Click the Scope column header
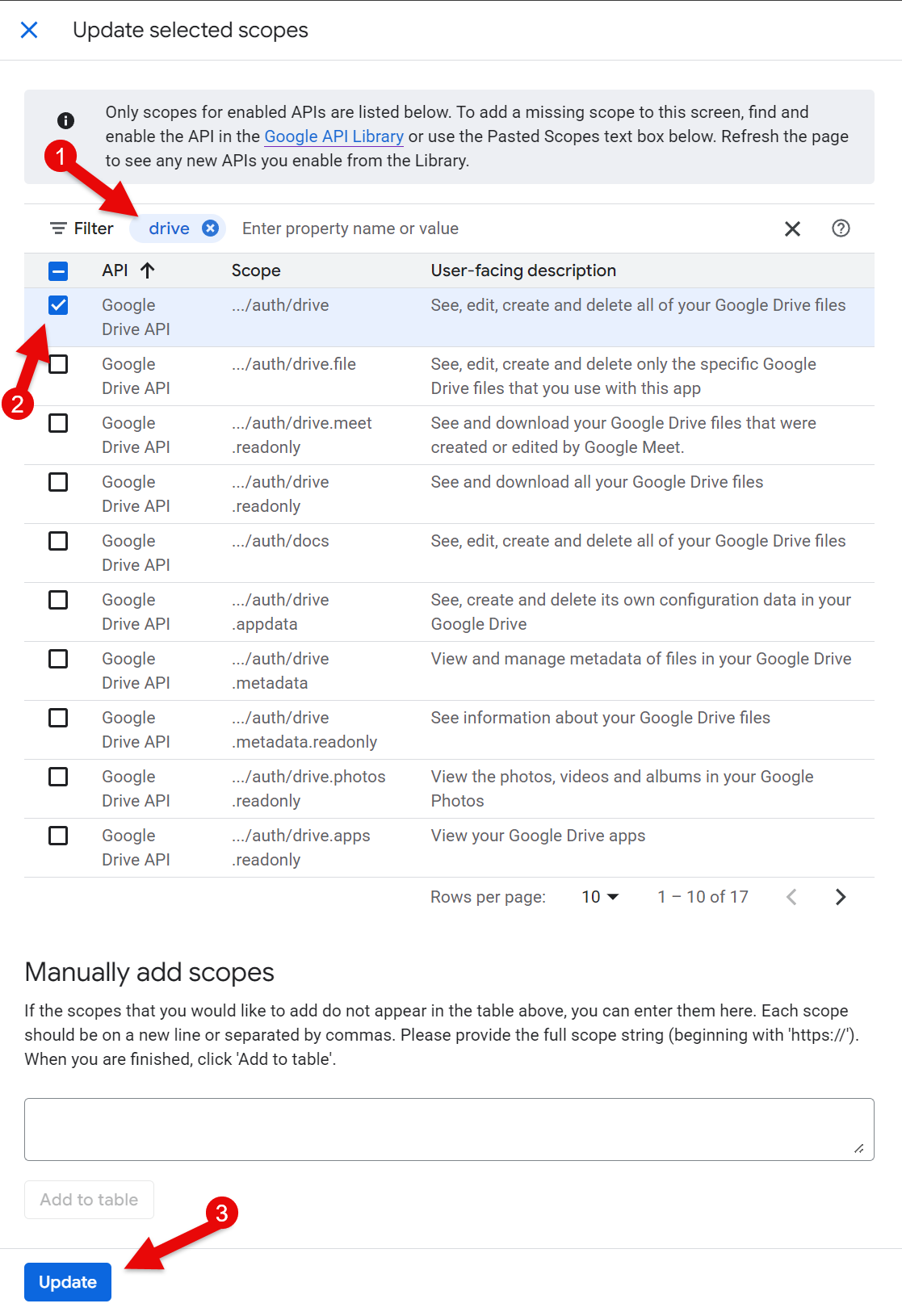The width and height of the screenshot is (902, 1316). 256,270
